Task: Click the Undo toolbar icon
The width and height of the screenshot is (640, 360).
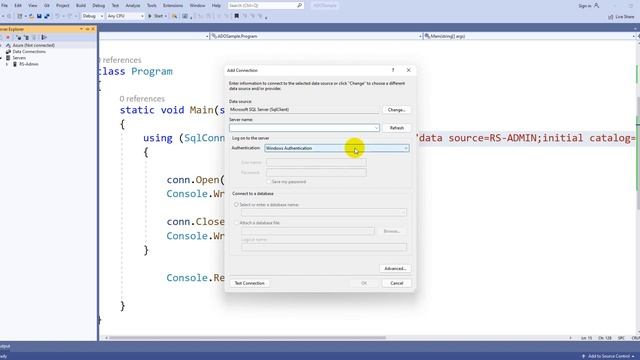Action: pos(58,16)
